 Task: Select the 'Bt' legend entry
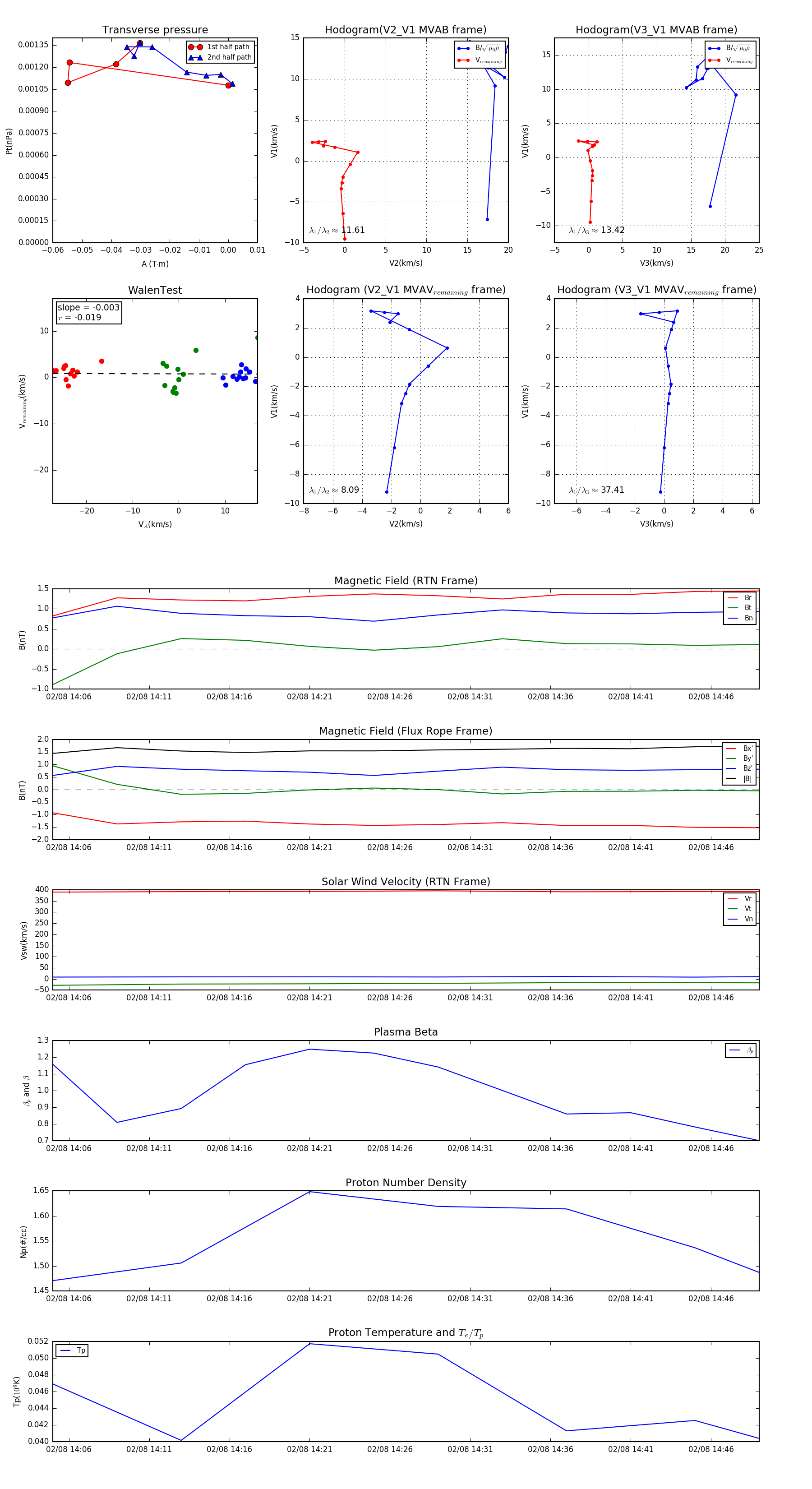[x=740, y=607]
